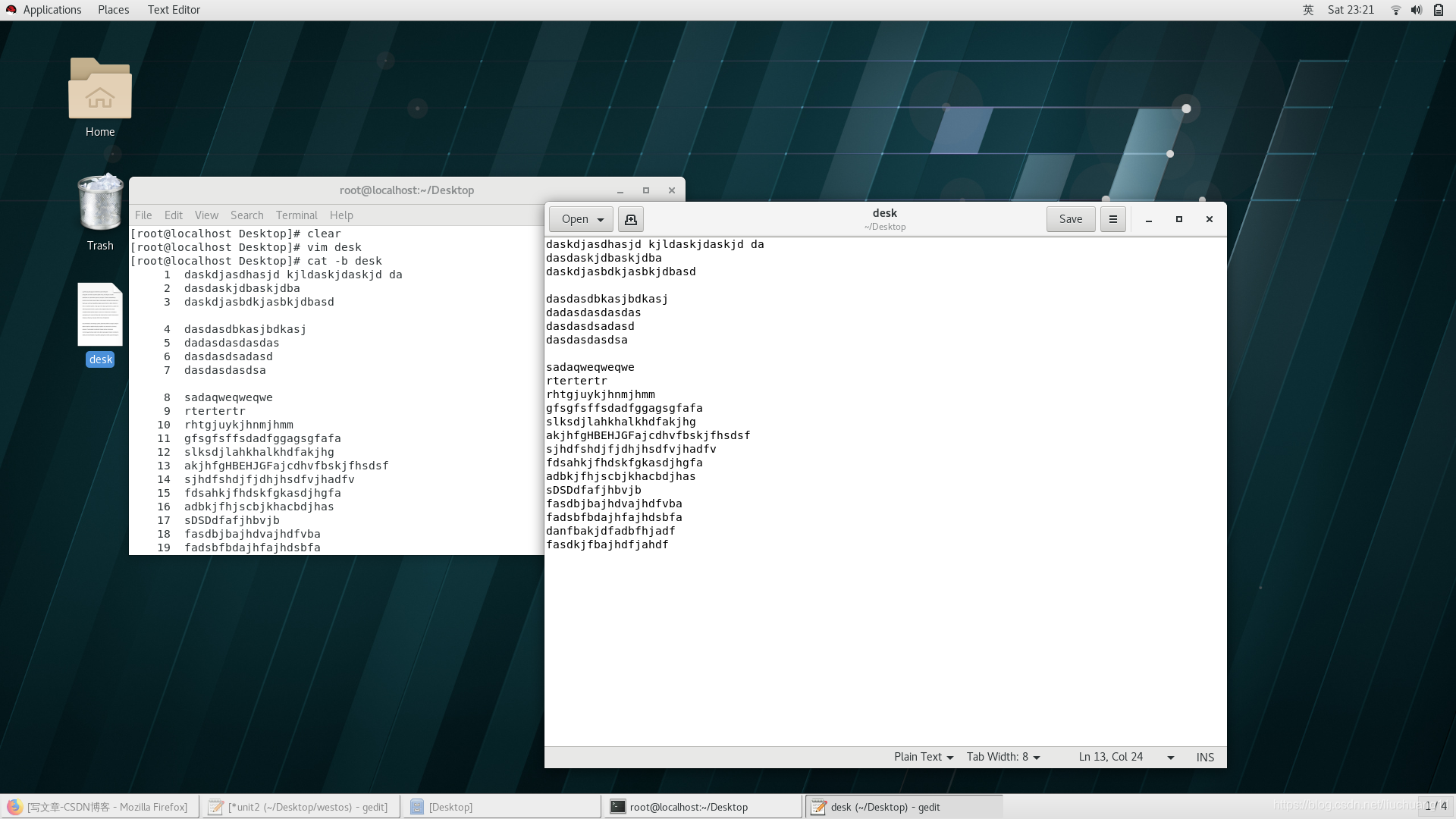1456x819 pixels.
Task: Minimize the gedit desk window
Action: [1149, 219]
